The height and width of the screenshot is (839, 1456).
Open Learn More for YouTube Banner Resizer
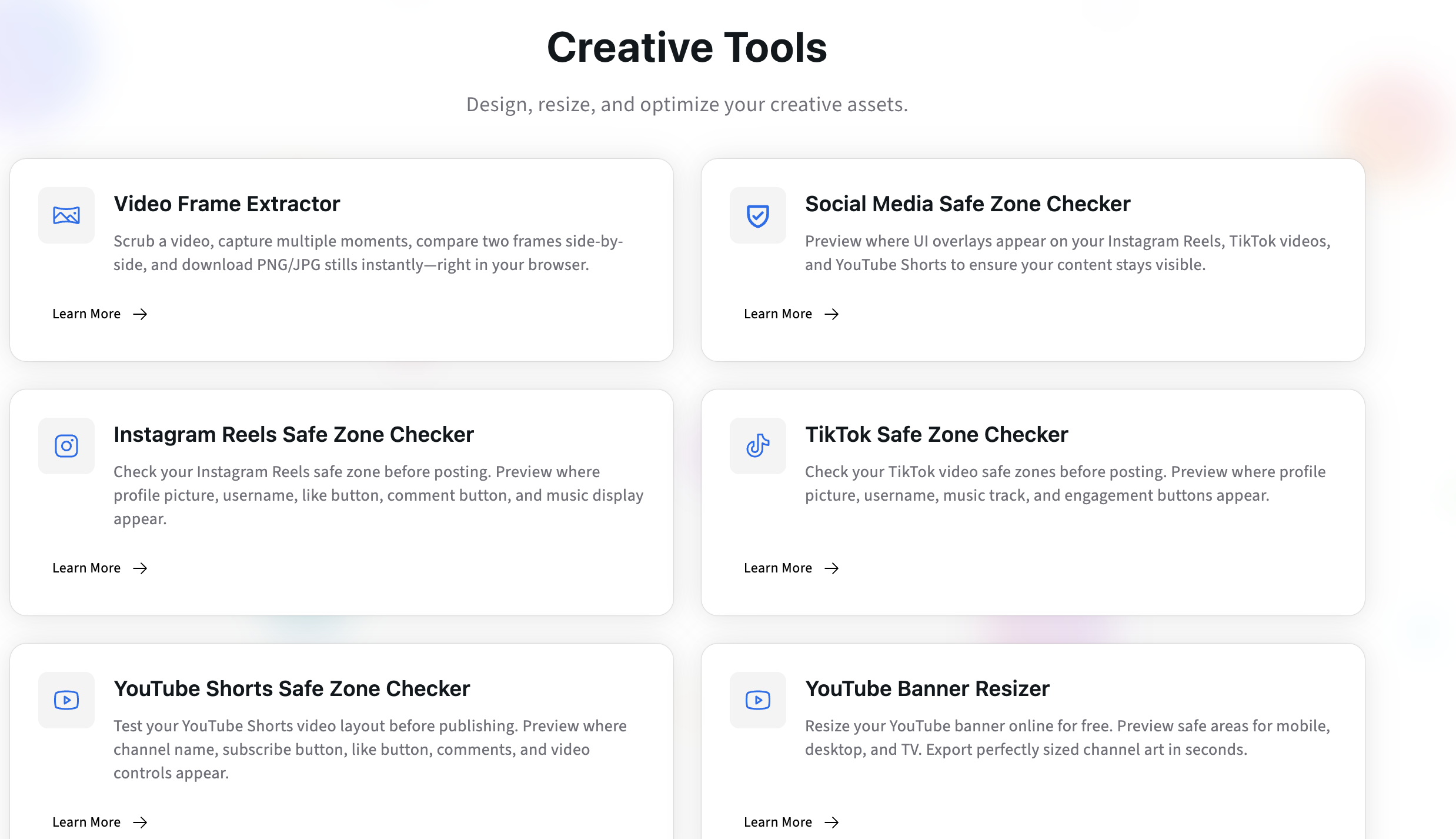point(777,822)
